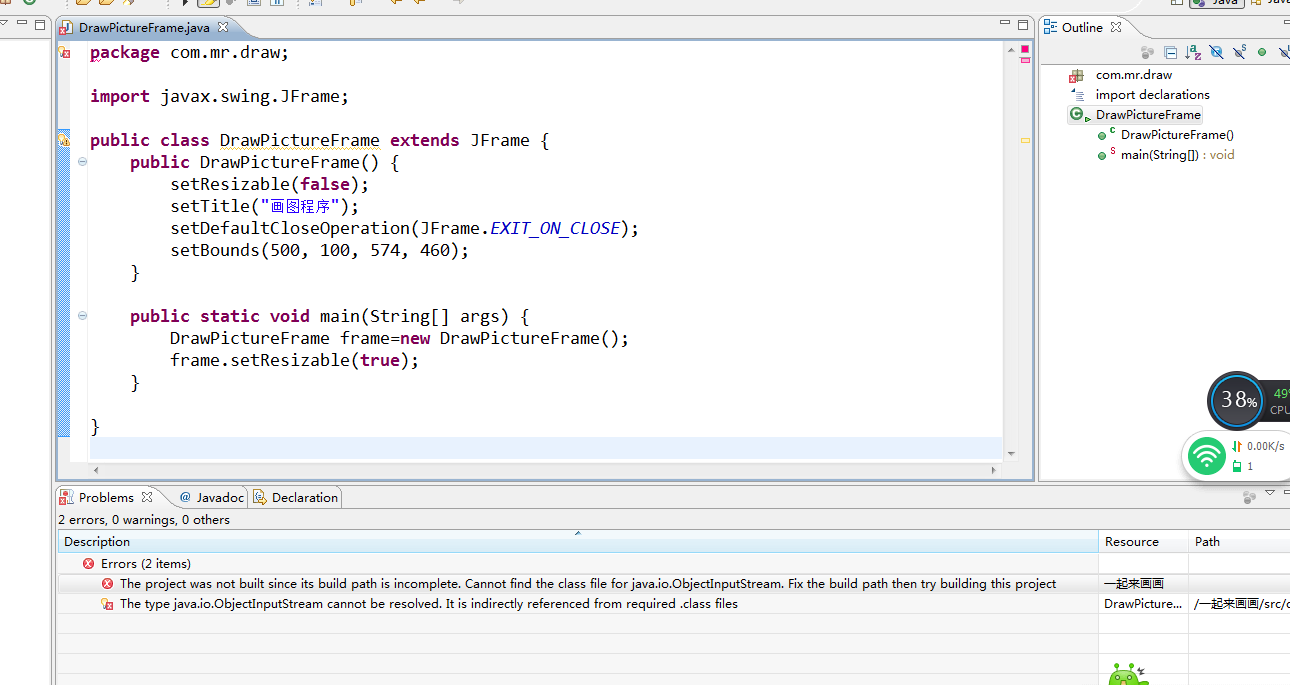1290x685 pixels.
Task: Close the DrawPictureFrame.java editor tab
Action: click(222, 28)
